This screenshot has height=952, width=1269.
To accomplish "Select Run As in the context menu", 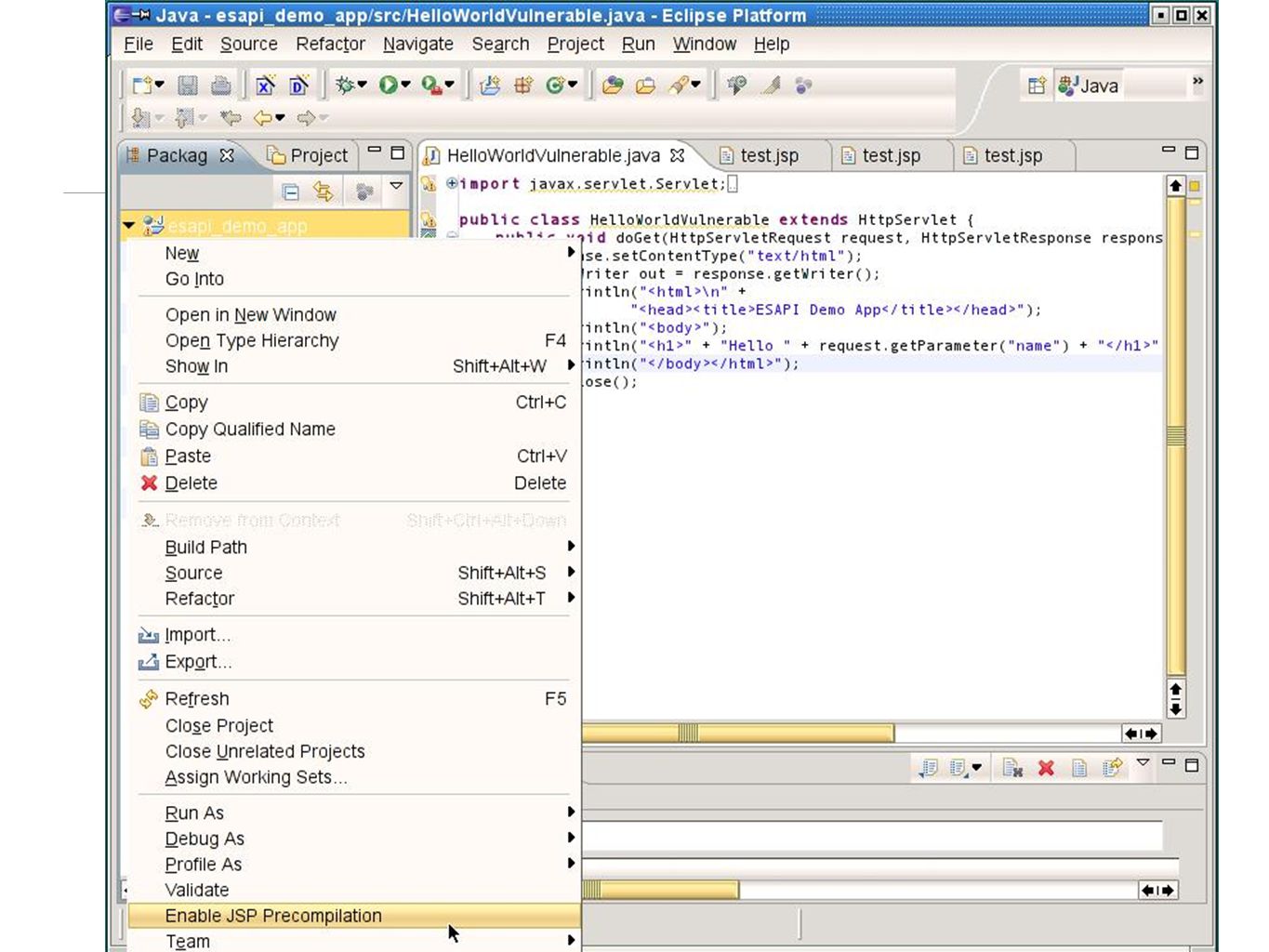I will [354, 813].
